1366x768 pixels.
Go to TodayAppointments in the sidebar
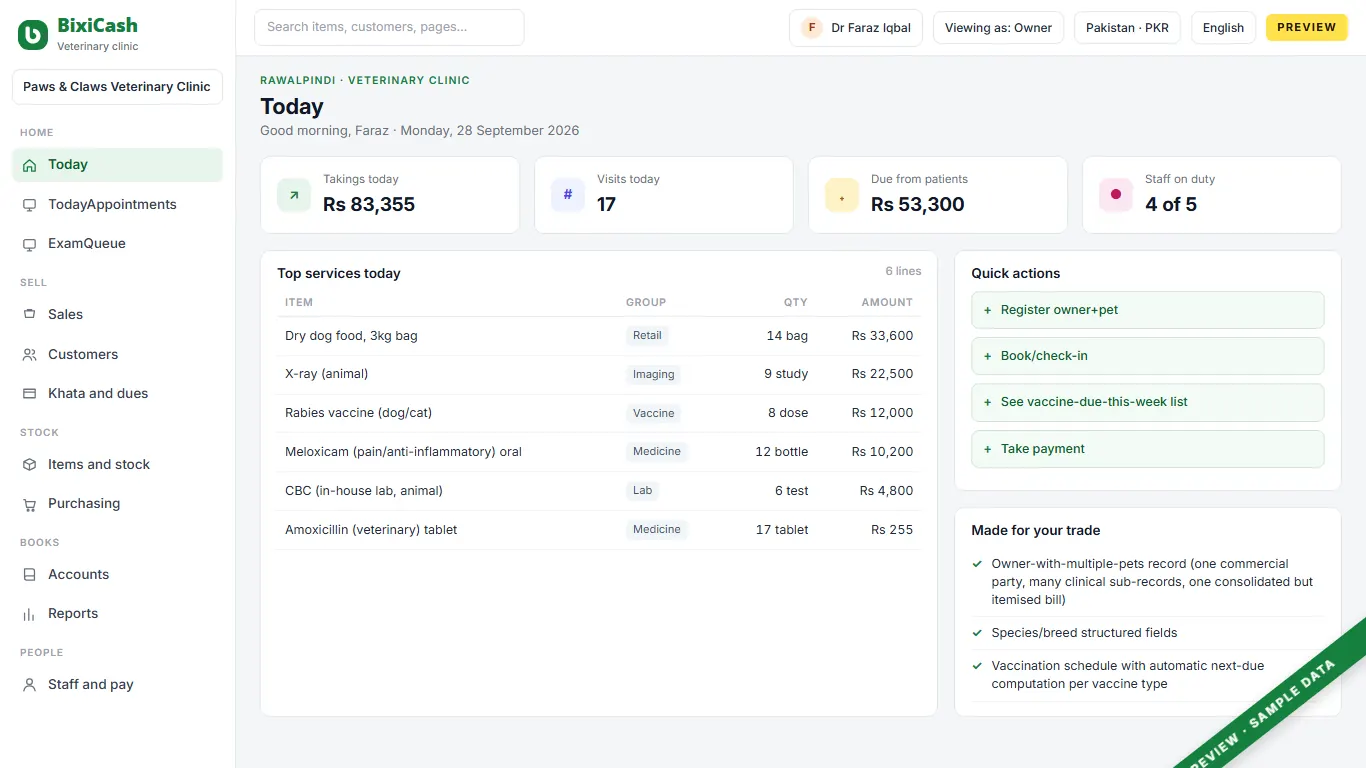click(x=117, y=205)
